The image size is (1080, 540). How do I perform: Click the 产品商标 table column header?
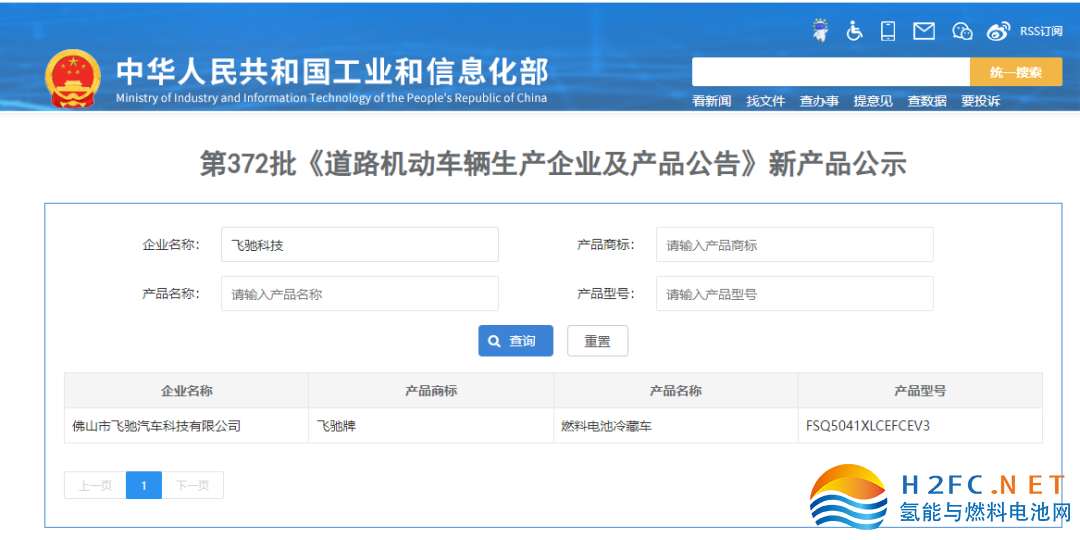point(431,391)
